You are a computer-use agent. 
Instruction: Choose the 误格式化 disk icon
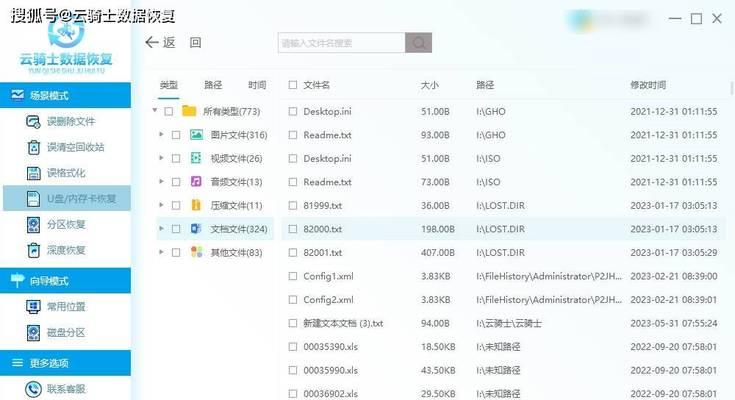click(x=33, y=173)
